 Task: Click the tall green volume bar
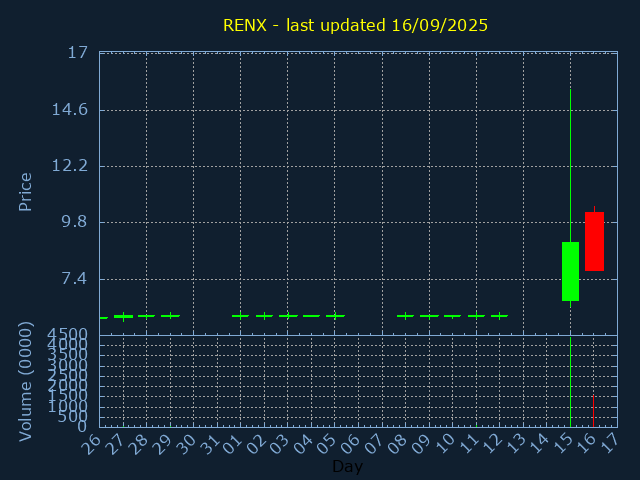coord(570,382)
